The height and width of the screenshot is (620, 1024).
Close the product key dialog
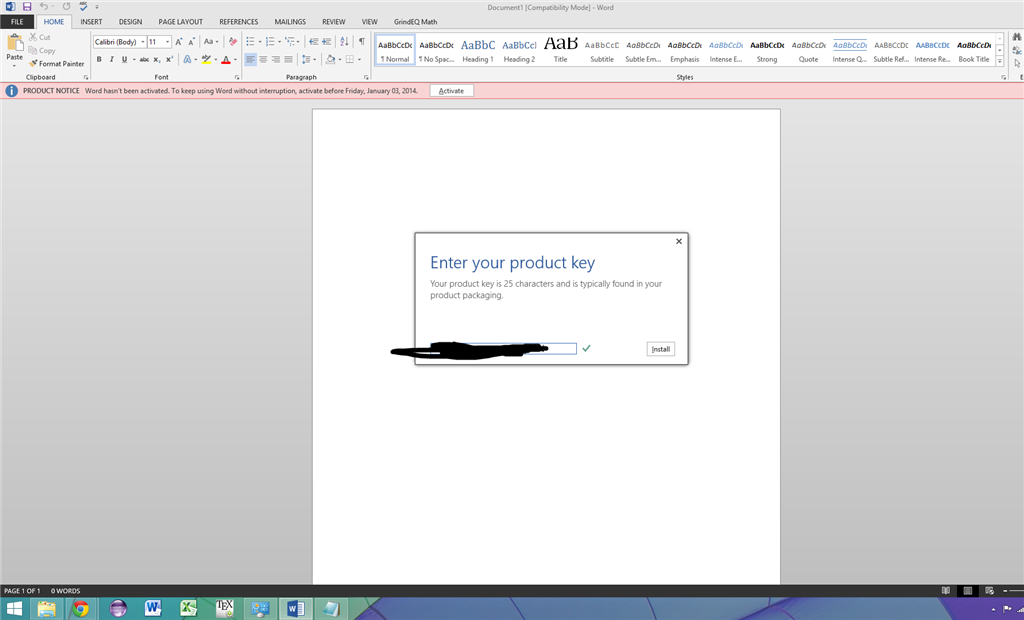click(679, 242)
